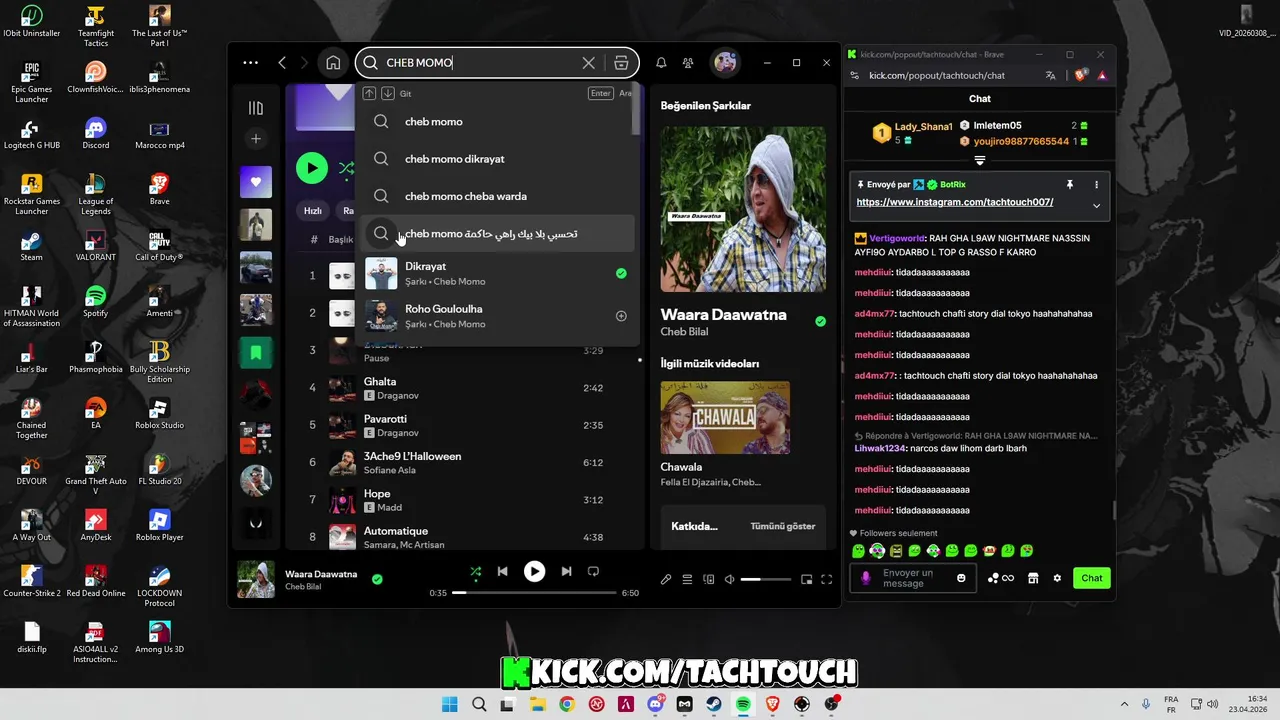The image size is (1280, 720).
Task: Toggle liked check beside Waara Daawatna panel title
Action: [x=820, y=322]
